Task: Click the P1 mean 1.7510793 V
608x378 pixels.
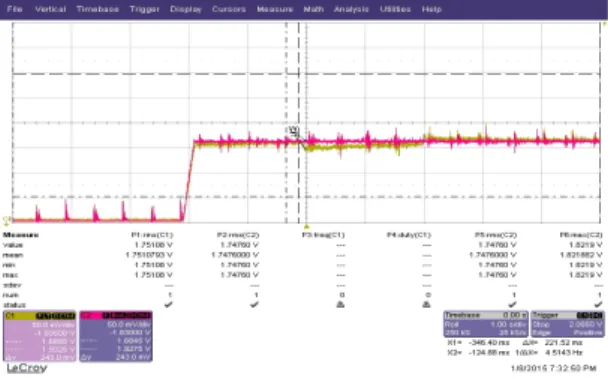Action: pos(149,255)
